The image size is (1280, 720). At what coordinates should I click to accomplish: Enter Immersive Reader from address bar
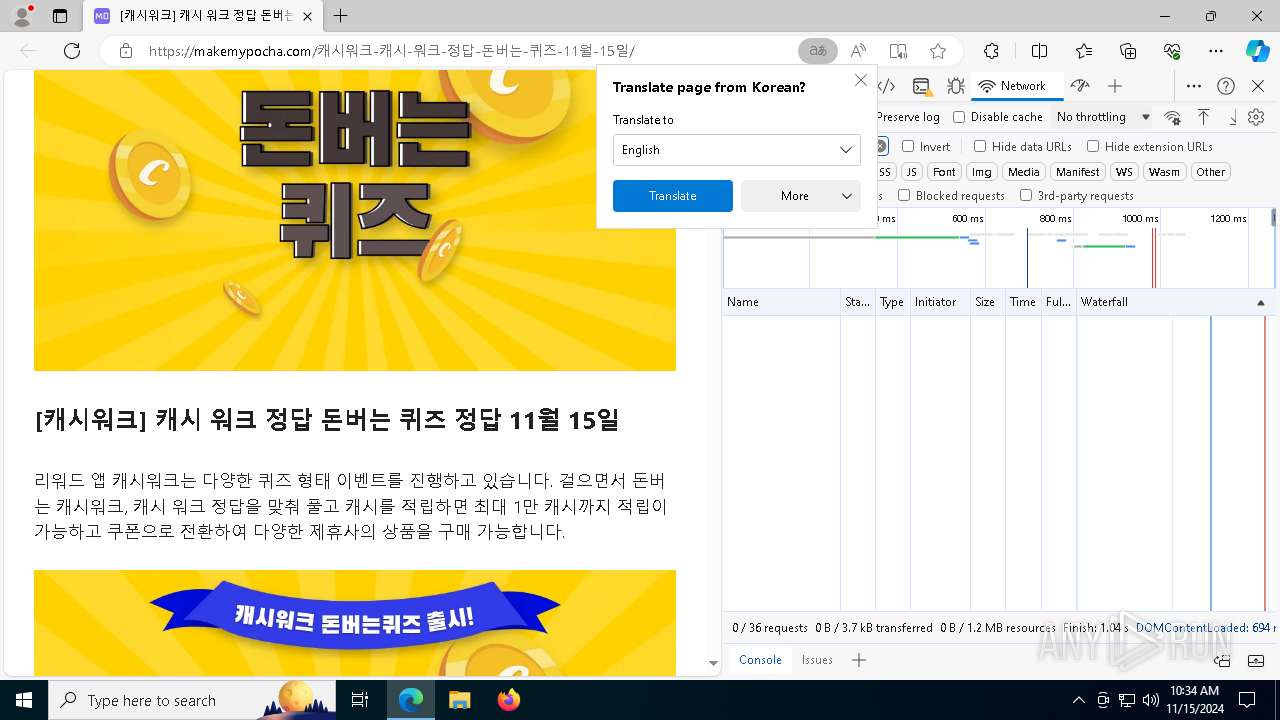point(898,51)
